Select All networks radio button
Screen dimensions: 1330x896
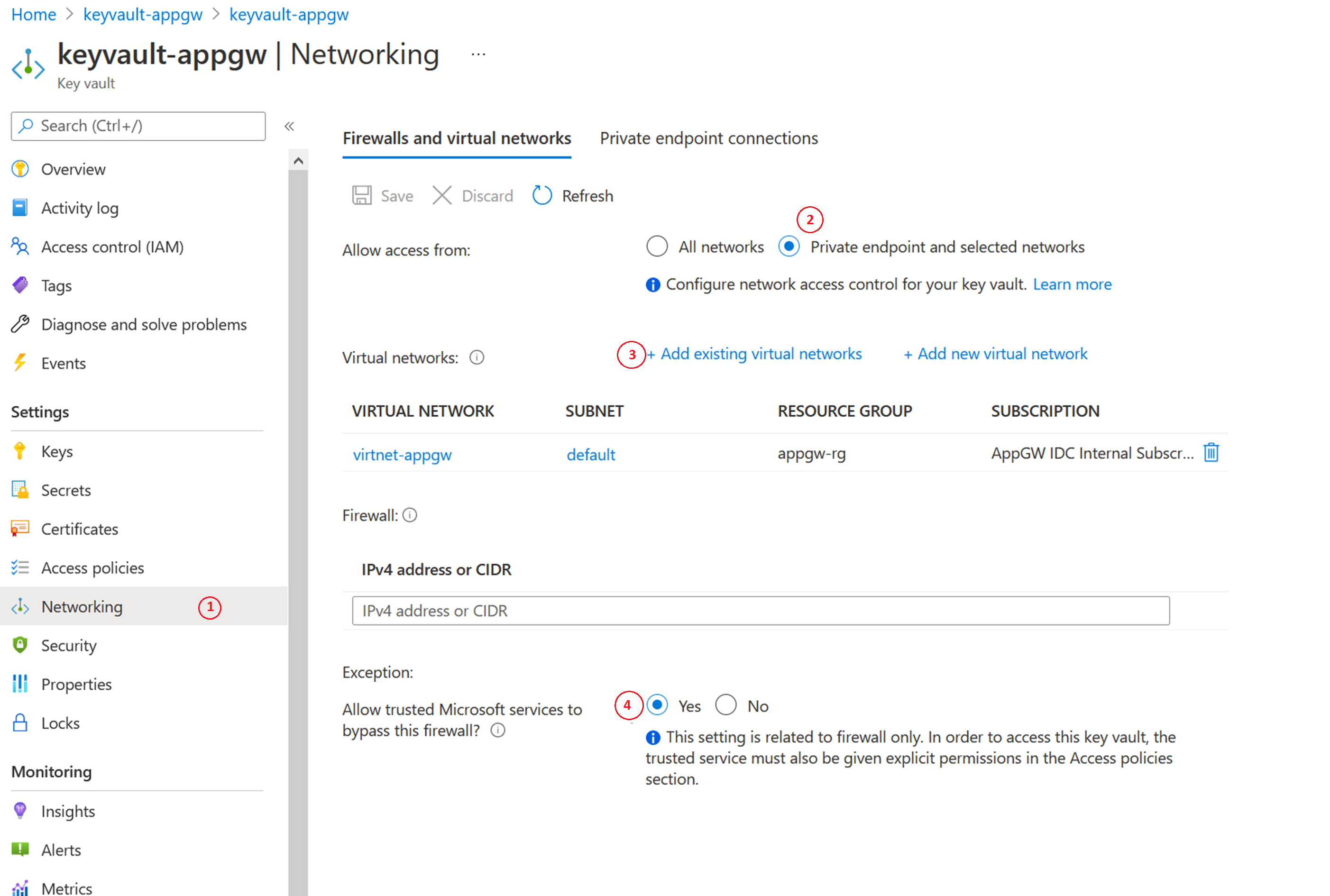click(x=657, y=247)
